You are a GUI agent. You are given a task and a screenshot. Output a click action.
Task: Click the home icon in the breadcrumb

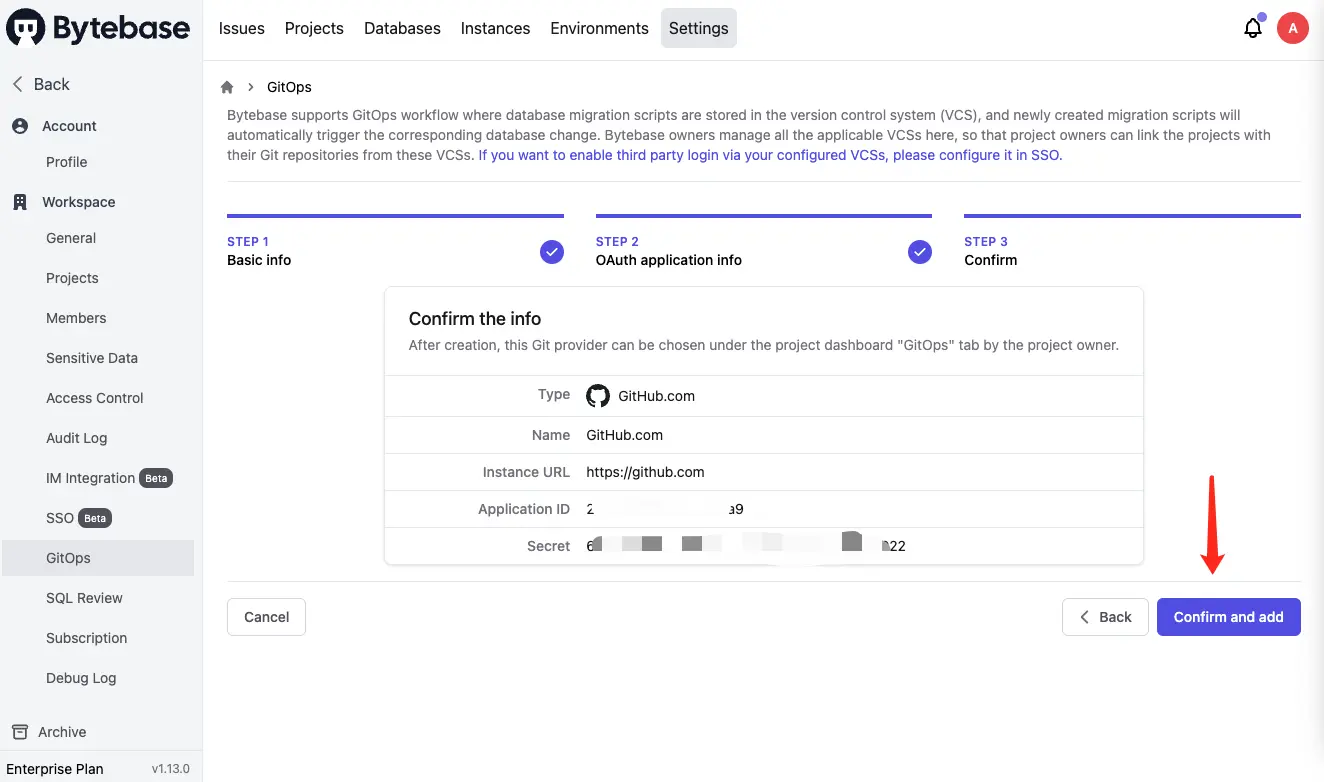click(227, 86)
